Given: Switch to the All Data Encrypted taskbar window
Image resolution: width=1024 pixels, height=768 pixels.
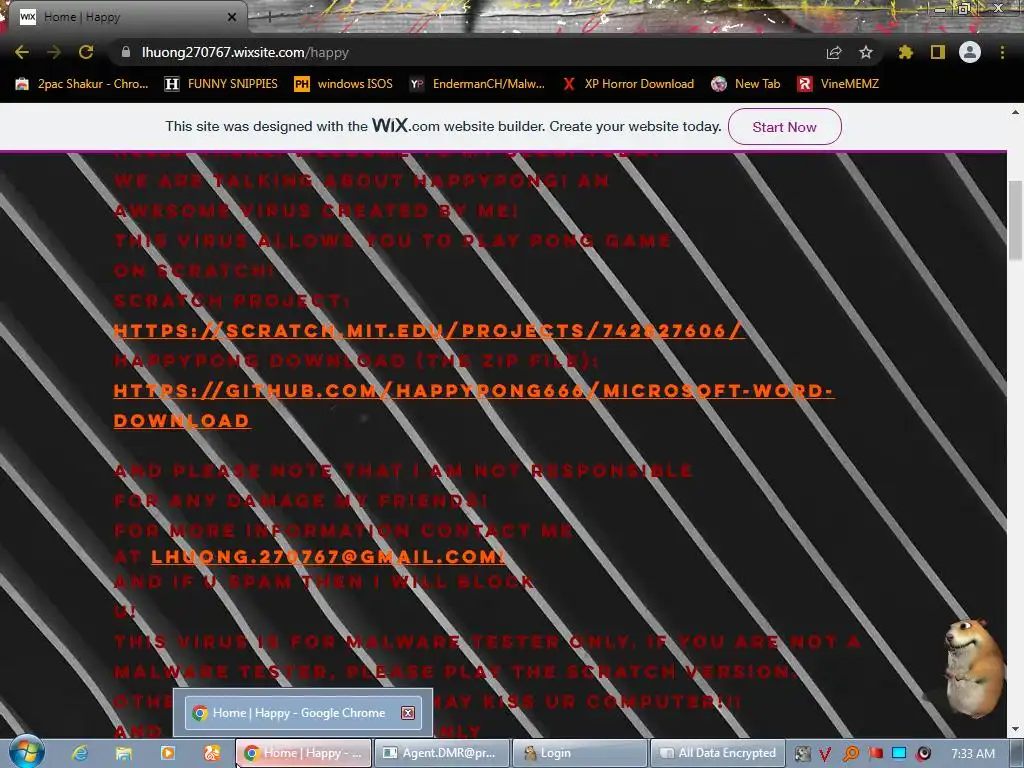Looking at the screenshot, I should pyautogui.click(x=717, y=753).
